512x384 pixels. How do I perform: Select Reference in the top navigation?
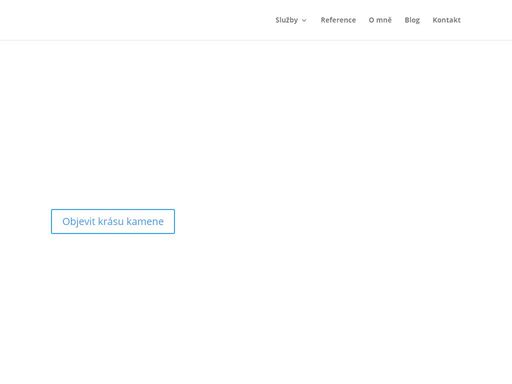338,20
